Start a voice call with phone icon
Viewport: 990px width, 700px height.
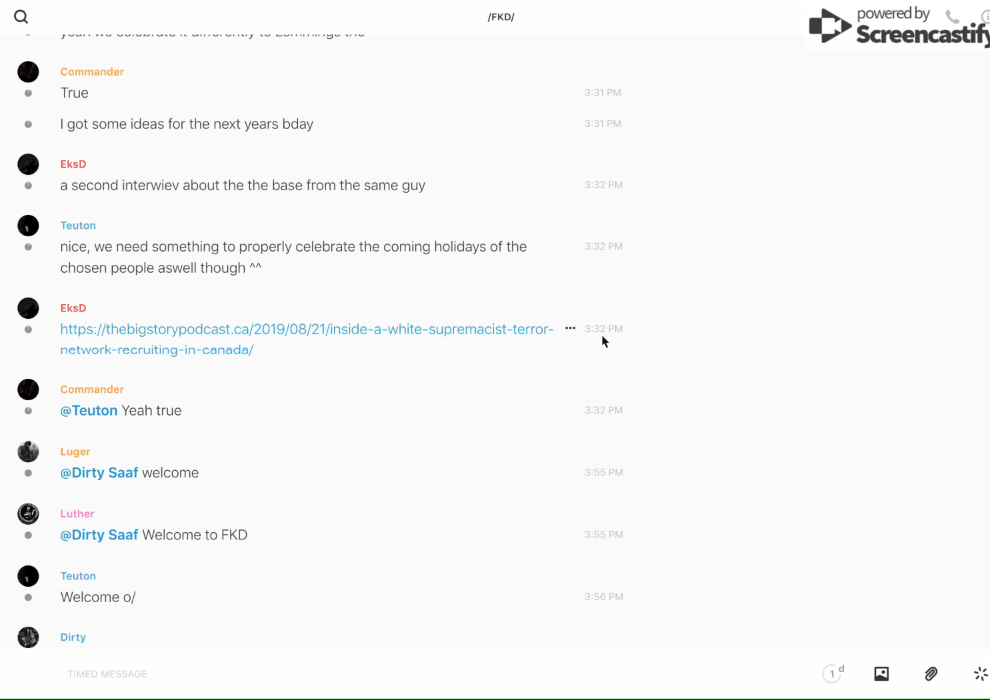[x=952, y=17]
